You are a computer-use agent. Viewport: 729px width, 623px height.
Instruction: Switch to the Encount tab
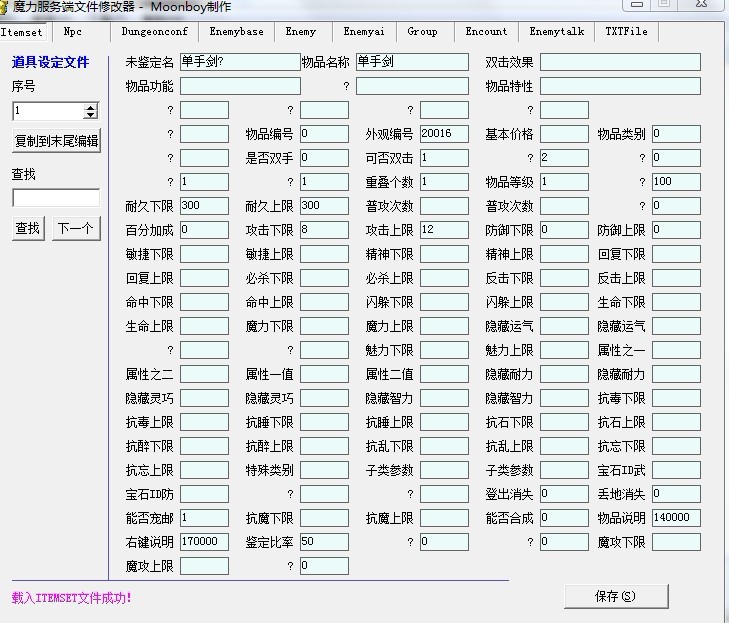(486, 32)
